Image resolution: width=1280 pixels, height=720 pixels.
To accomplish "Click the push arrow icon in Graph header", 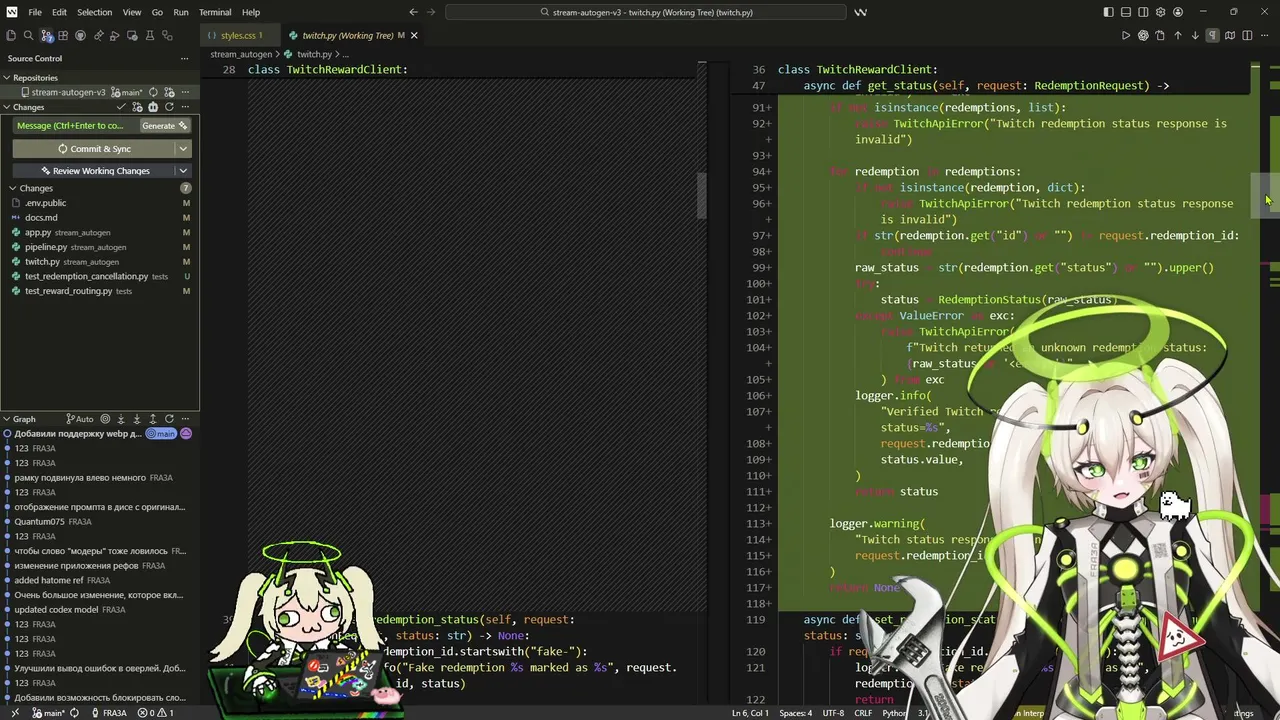I will [x=153, y=419].
